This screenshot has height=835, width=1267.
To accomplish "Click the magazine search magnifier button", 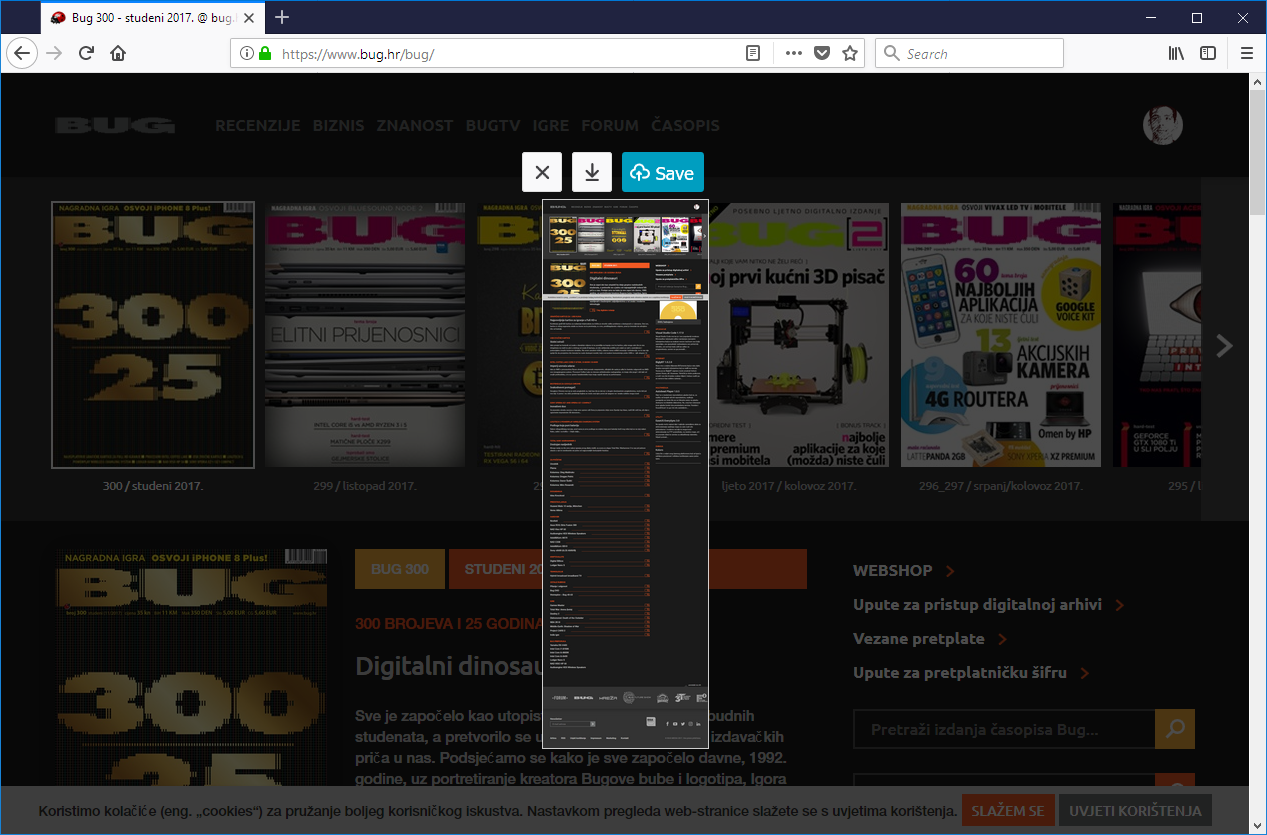I will (x=1175, y=729).
